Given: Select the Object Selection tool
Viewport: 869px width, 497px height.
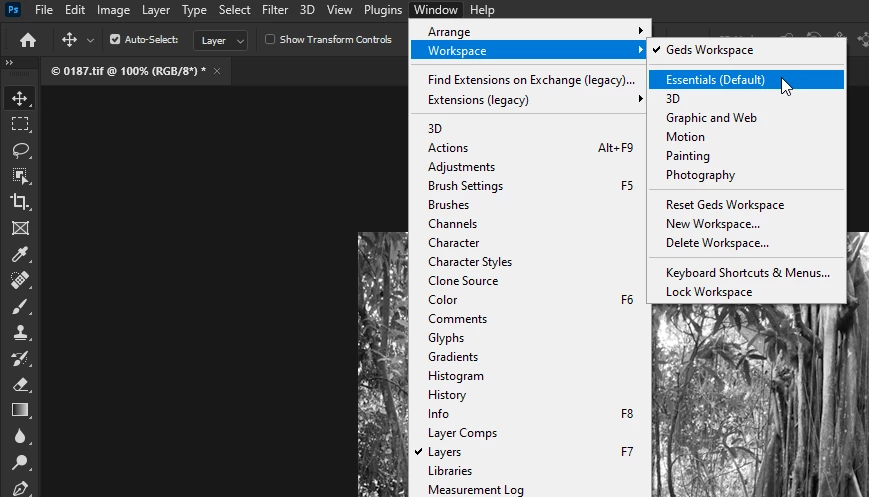Looking at the screenshot, I should pyautogui.click(x=20, y=176).
